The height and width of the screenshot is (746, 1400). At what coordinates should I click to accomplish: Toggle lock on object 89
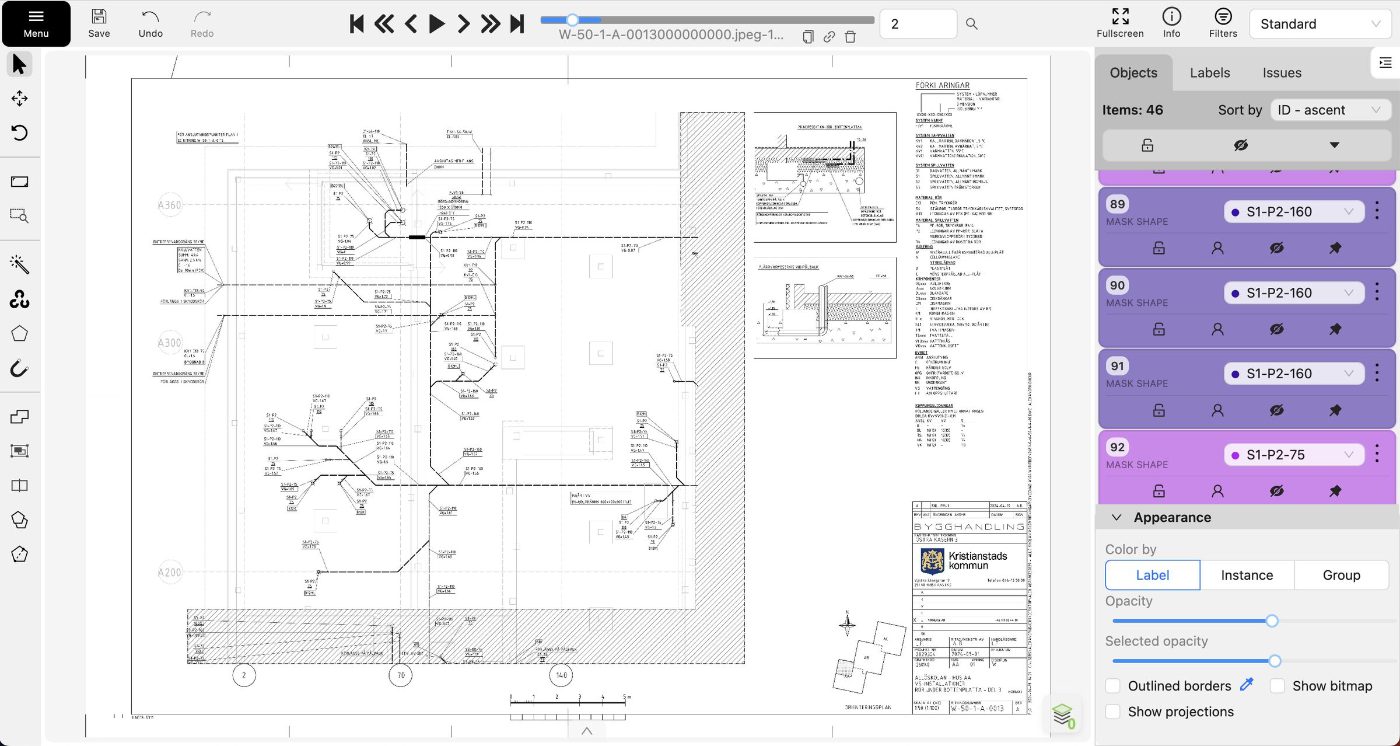click(x=1159, y=248)
